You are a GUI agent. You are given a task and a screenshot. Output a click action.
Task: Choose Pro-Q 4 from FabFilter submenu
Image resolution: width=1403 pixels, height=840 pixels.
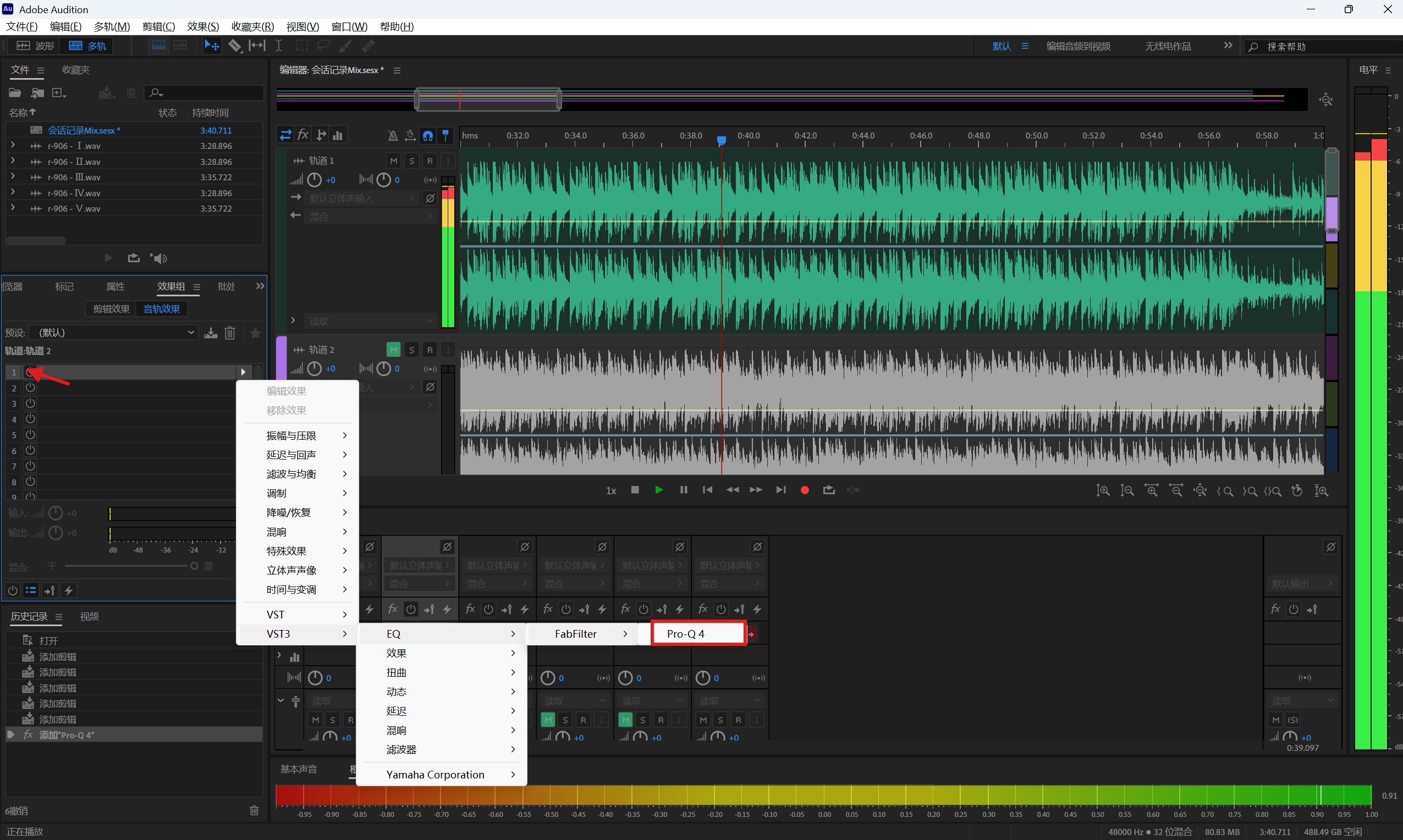click(698, 633)
